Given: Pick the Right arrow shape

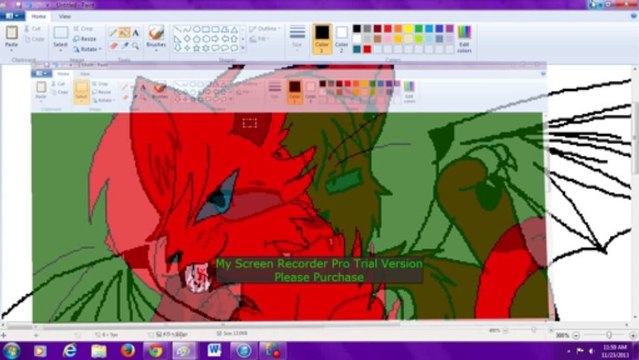Looking at the screenshot, I should [215, 39].
